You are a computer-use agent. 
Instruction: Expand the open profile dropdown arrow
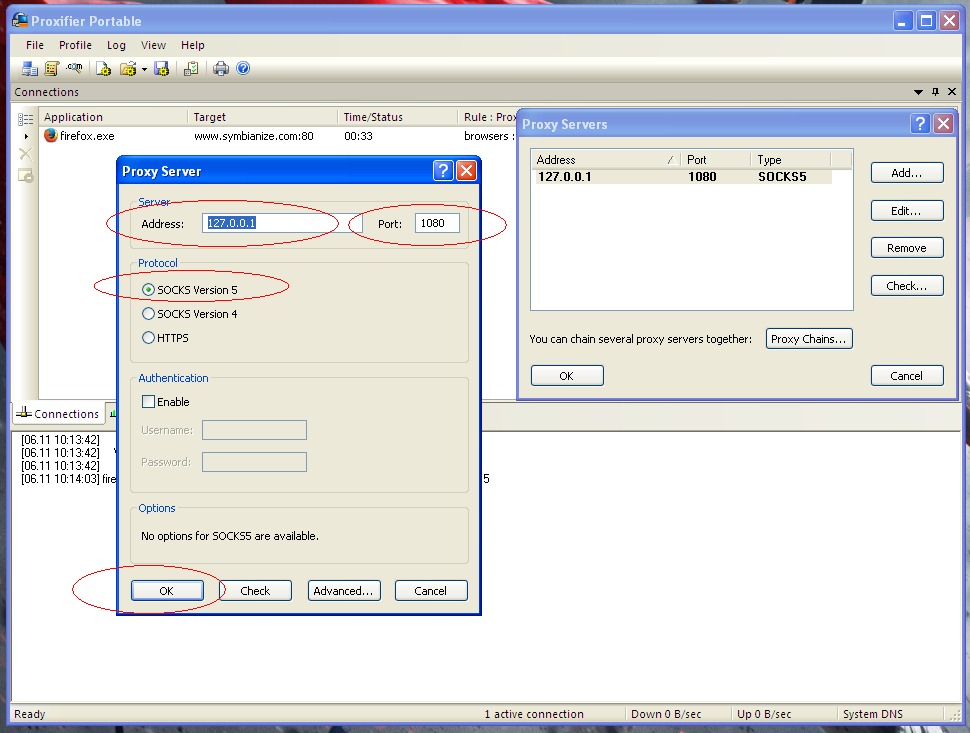click(x=144, y=69)
